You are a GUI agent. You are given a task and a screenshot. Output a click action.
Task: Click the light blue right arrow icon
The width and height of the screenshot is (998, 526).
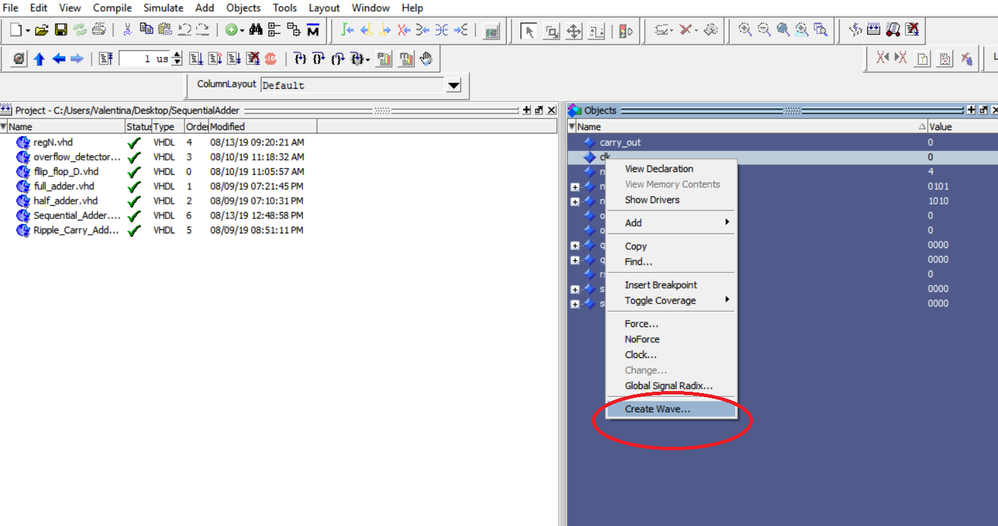pos(77,59)
